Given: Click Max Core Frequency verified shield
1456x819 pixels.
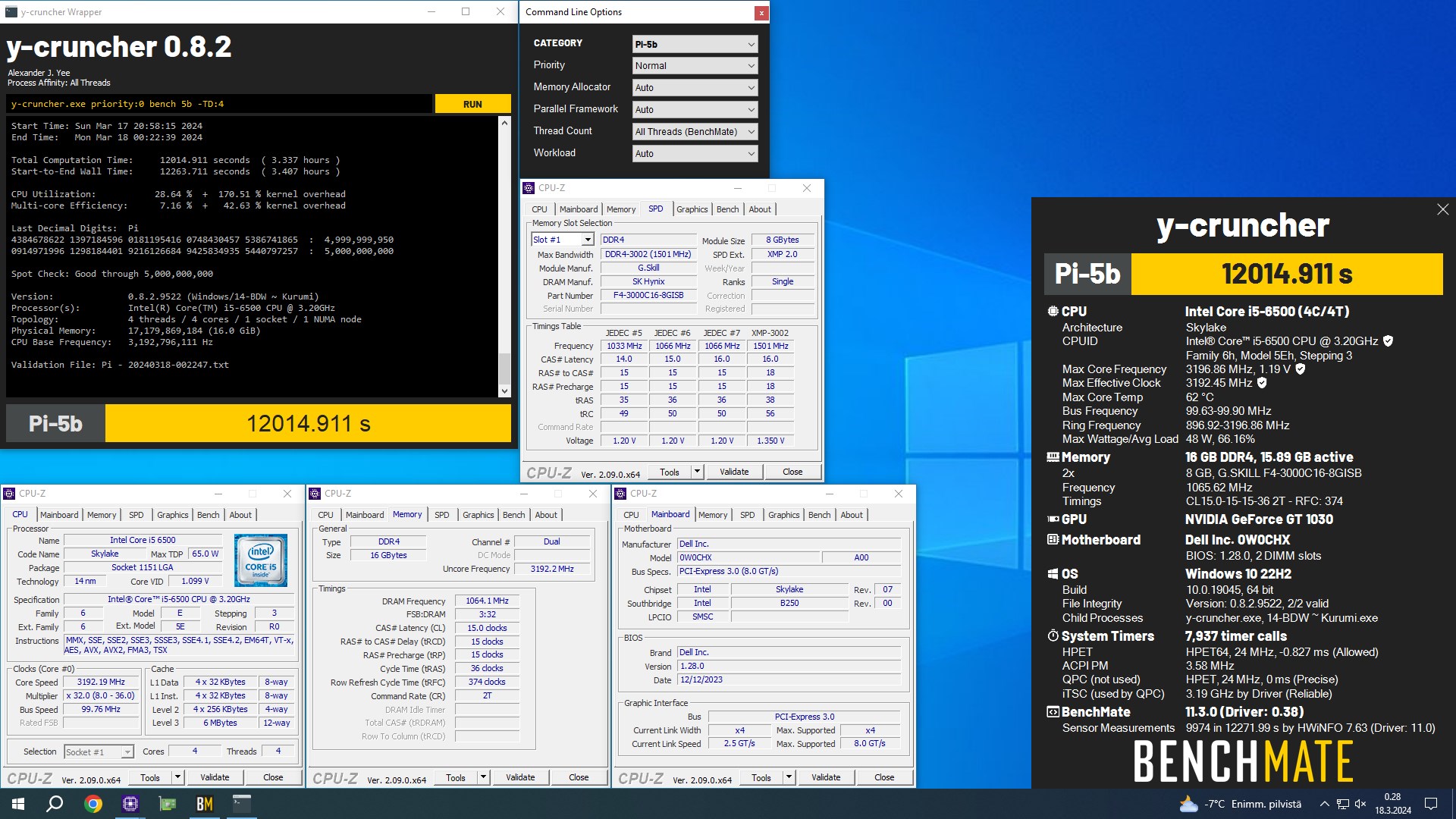Looking at the screenshot, I should (x=1300, y=369).
